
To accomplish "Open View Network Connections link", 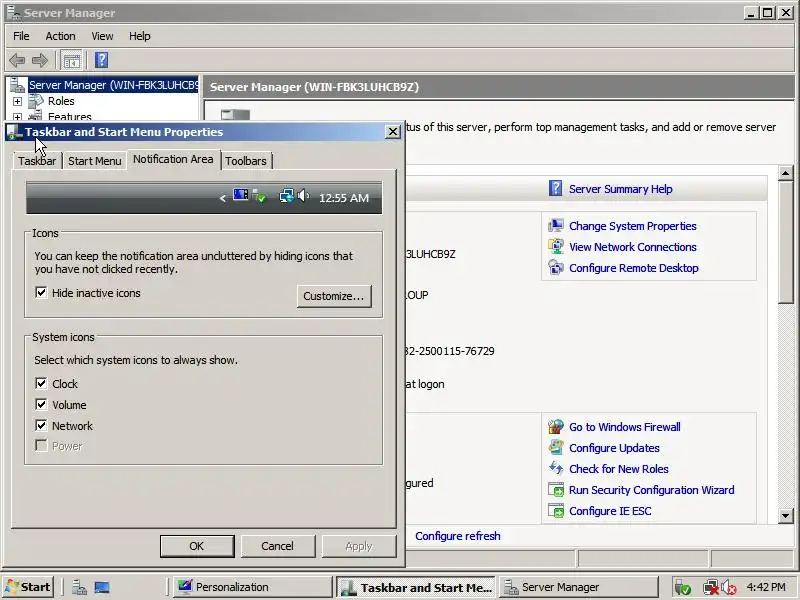I will click(633, 247).
